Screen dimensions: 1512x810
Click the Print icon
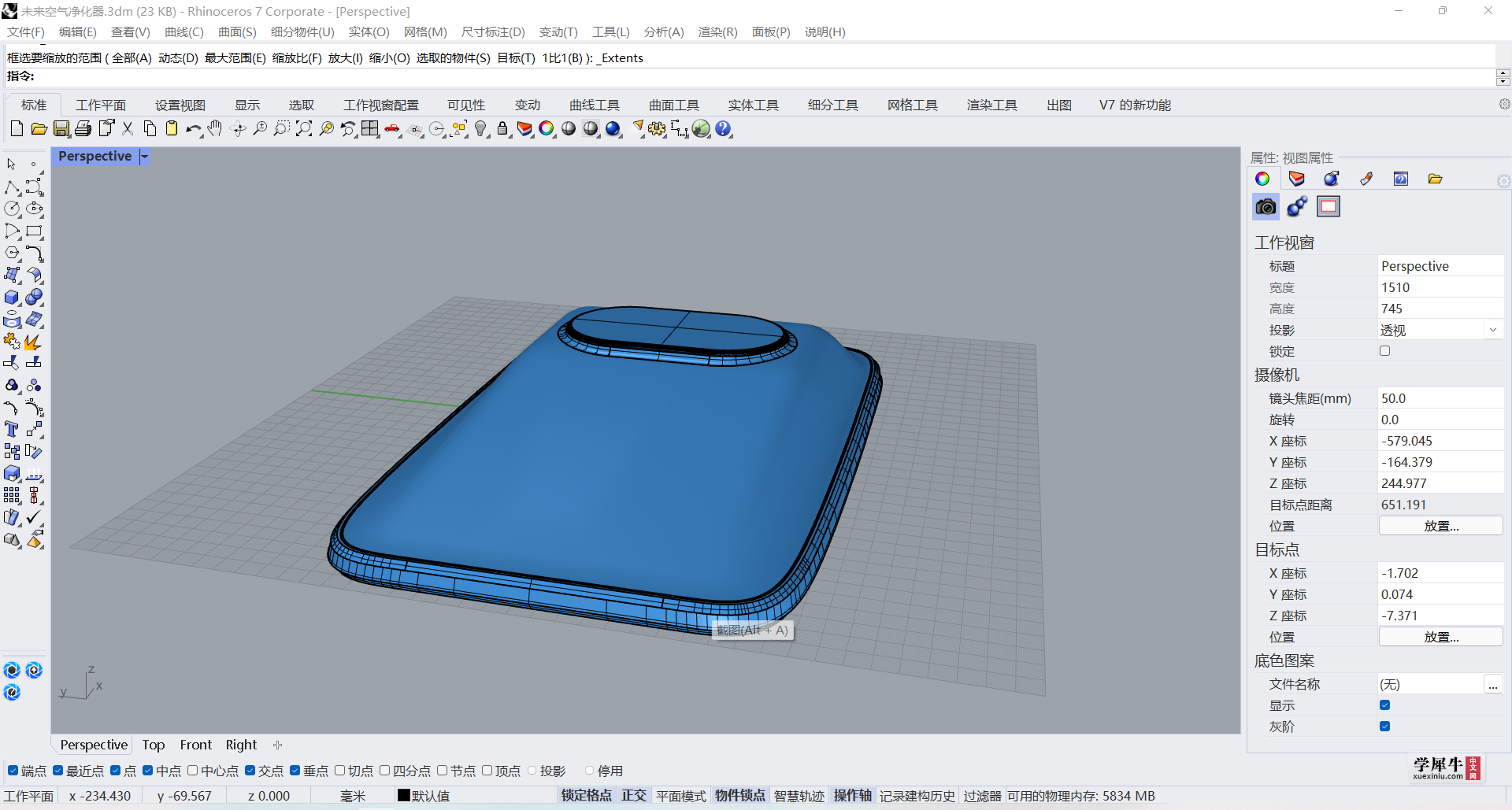pyautogui.click(x=83, y=128)
